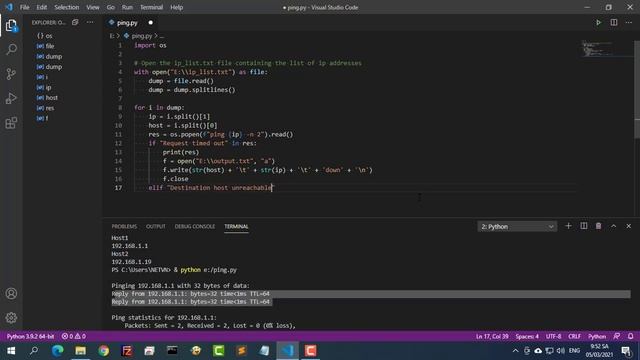
Task: Click CRLF end of line setting
Action: pyautogui.click(x=574, y=336)
